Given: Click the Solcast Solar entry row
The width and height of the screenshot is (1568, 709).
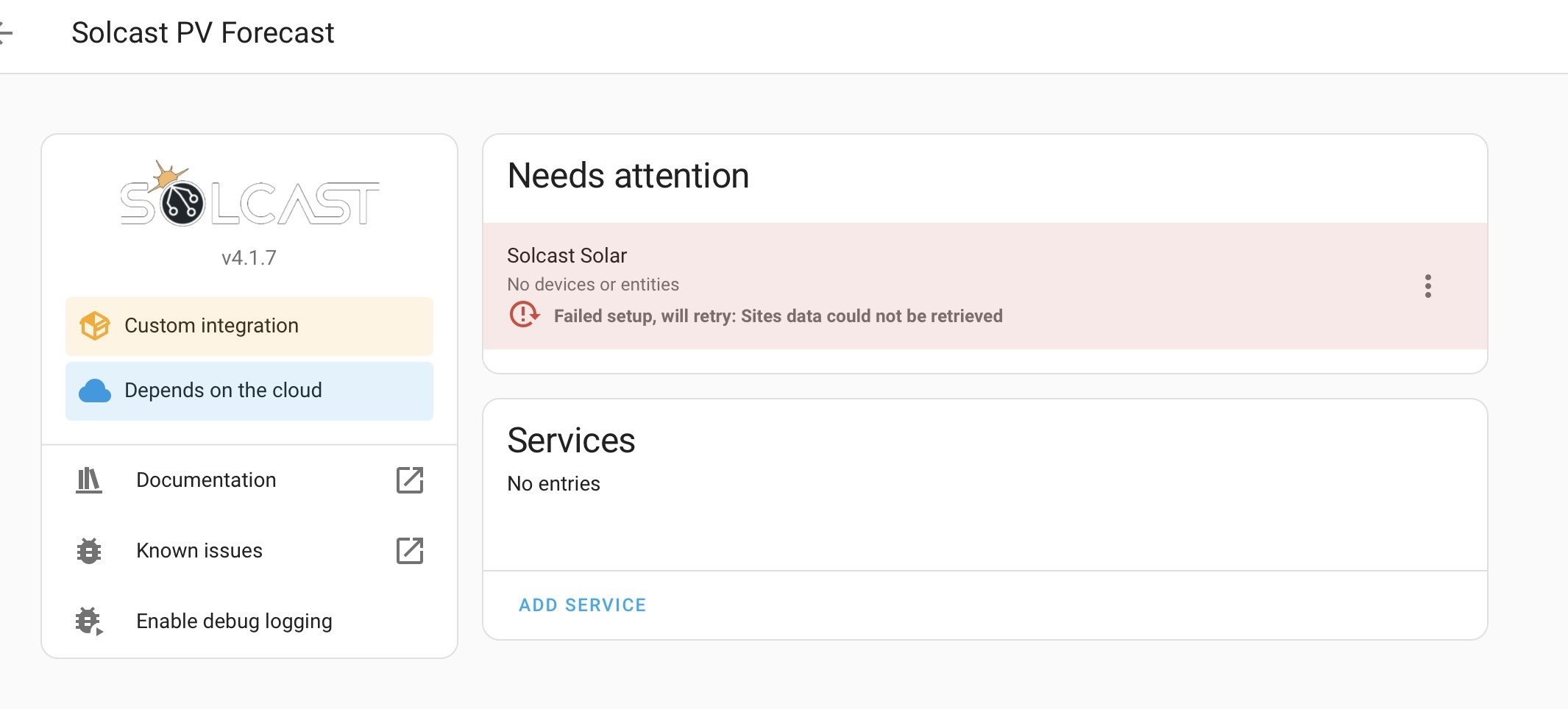Looking at the screenshot, I should (985, 286).
